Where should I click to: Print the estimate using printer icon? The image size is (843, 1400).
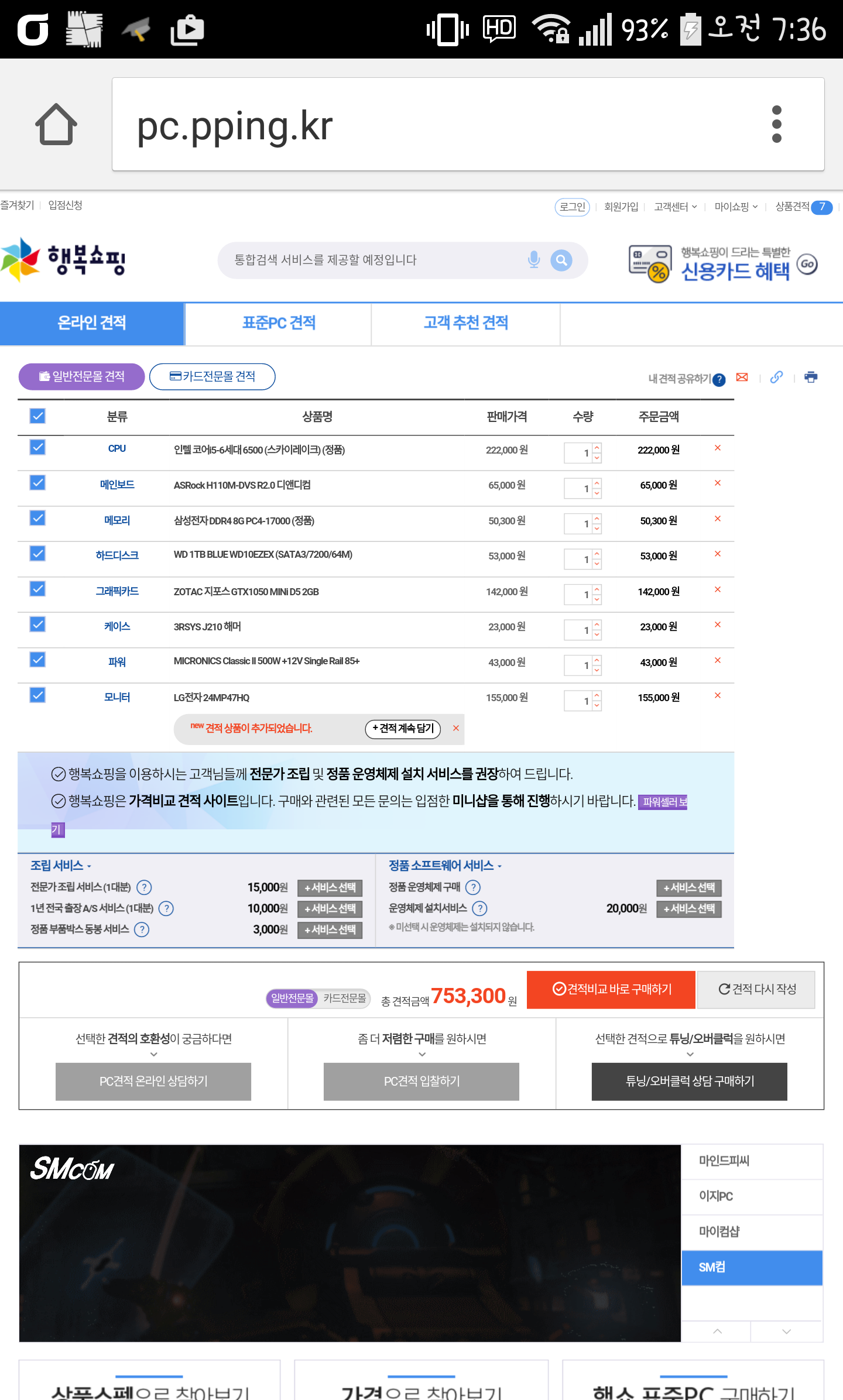click(811, 378)
